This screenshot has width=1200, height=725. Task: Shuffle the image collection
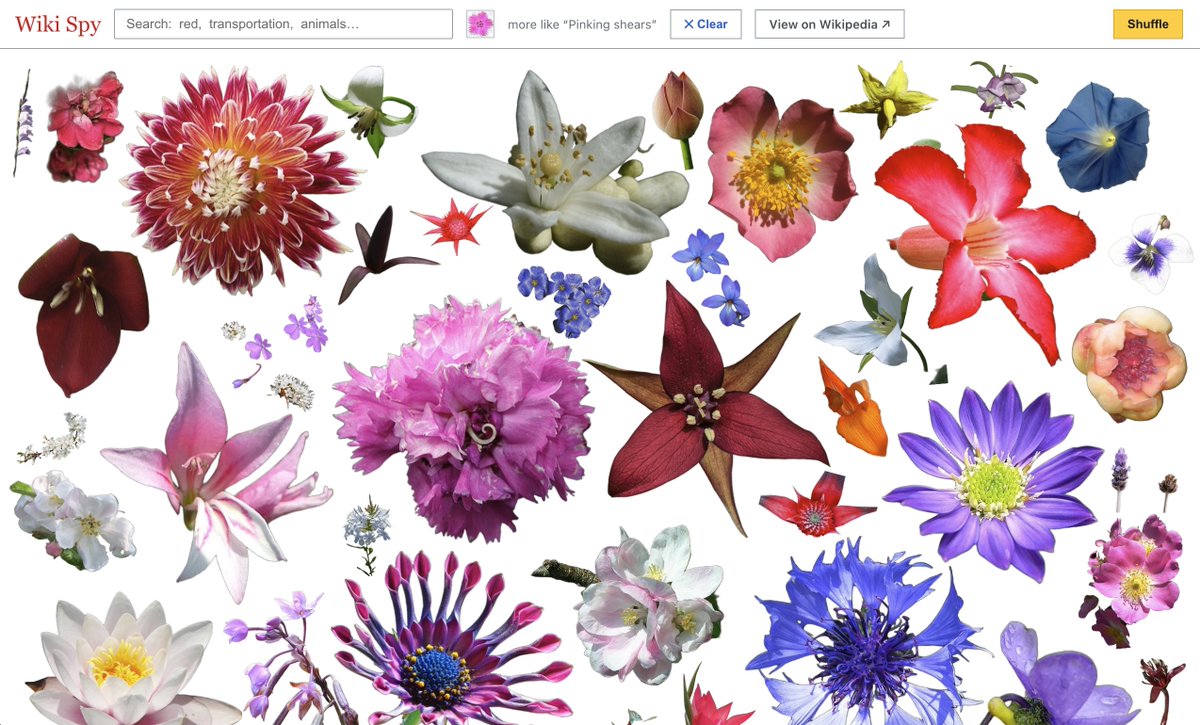click(x=1147, y=24)
